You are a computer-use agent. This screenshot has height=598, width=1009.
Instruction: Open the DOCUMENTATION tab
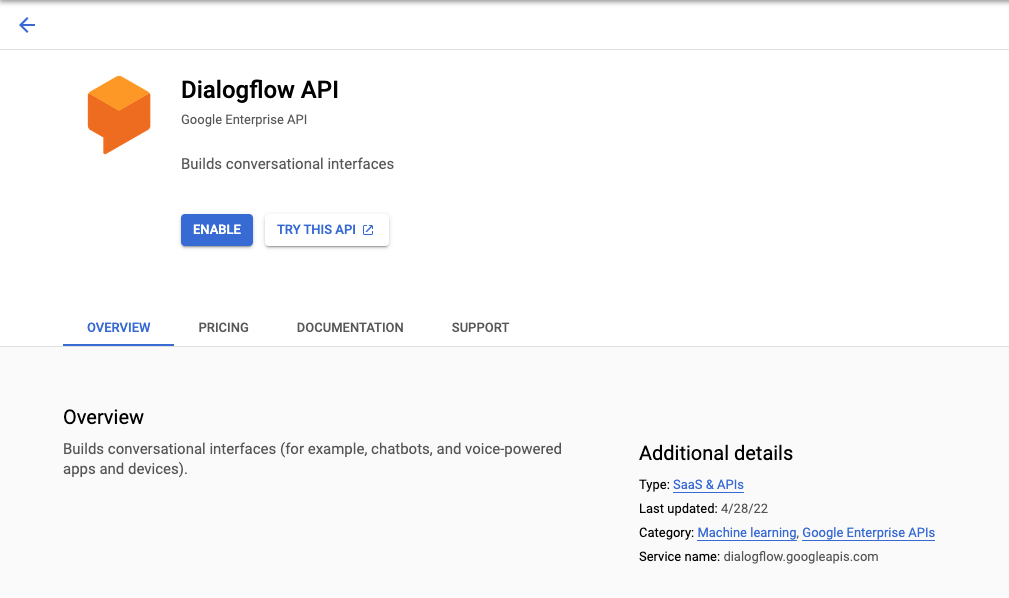point(349,327)
